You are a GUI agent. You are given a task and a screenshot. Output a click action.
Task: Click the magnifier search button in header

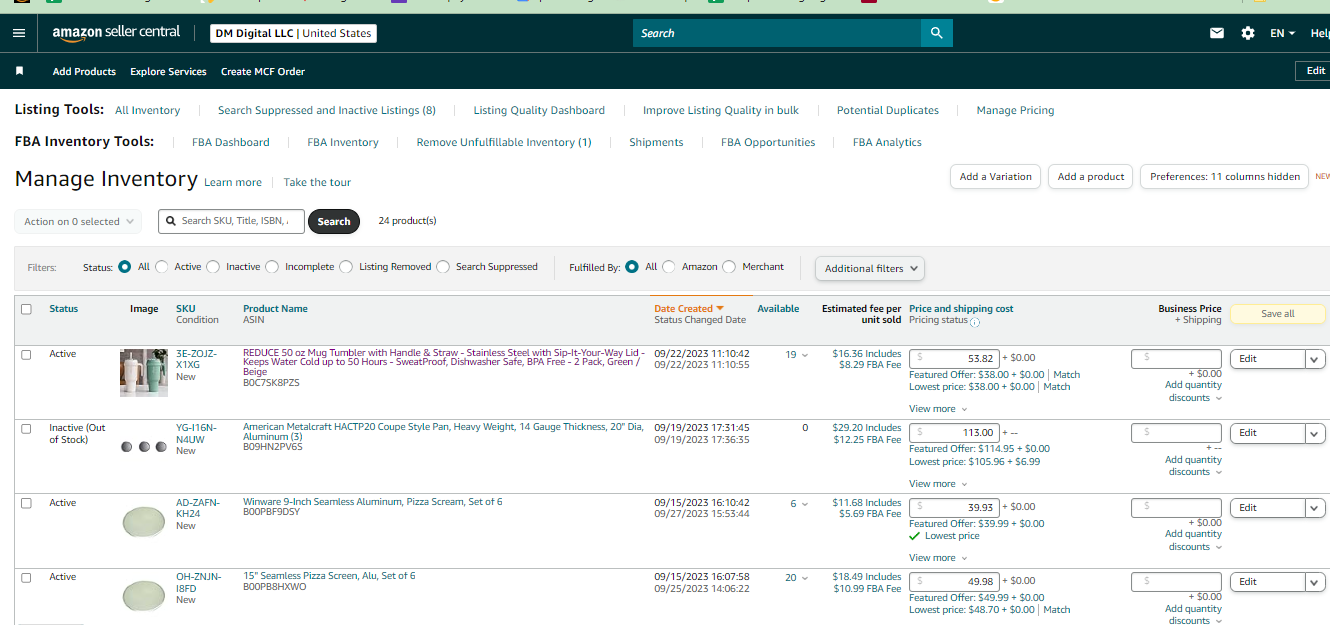tap(937, 33)
